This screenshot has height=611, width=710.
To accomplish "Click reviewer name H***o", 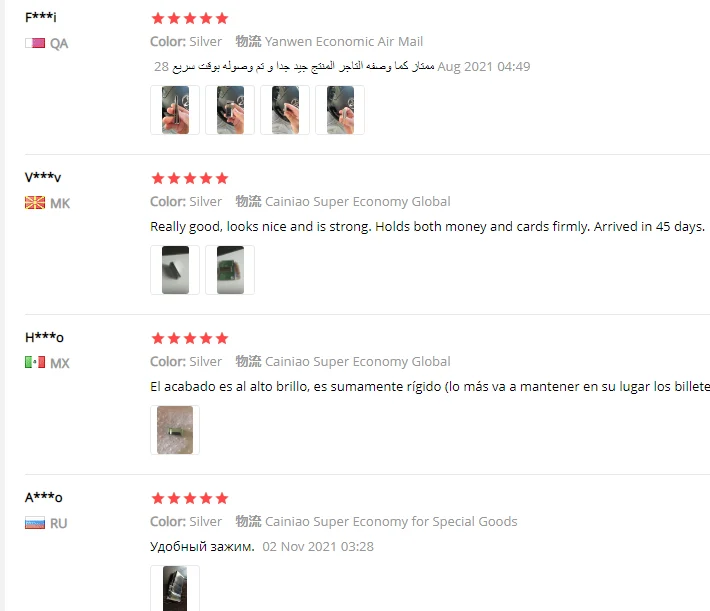I will point(44,337).
